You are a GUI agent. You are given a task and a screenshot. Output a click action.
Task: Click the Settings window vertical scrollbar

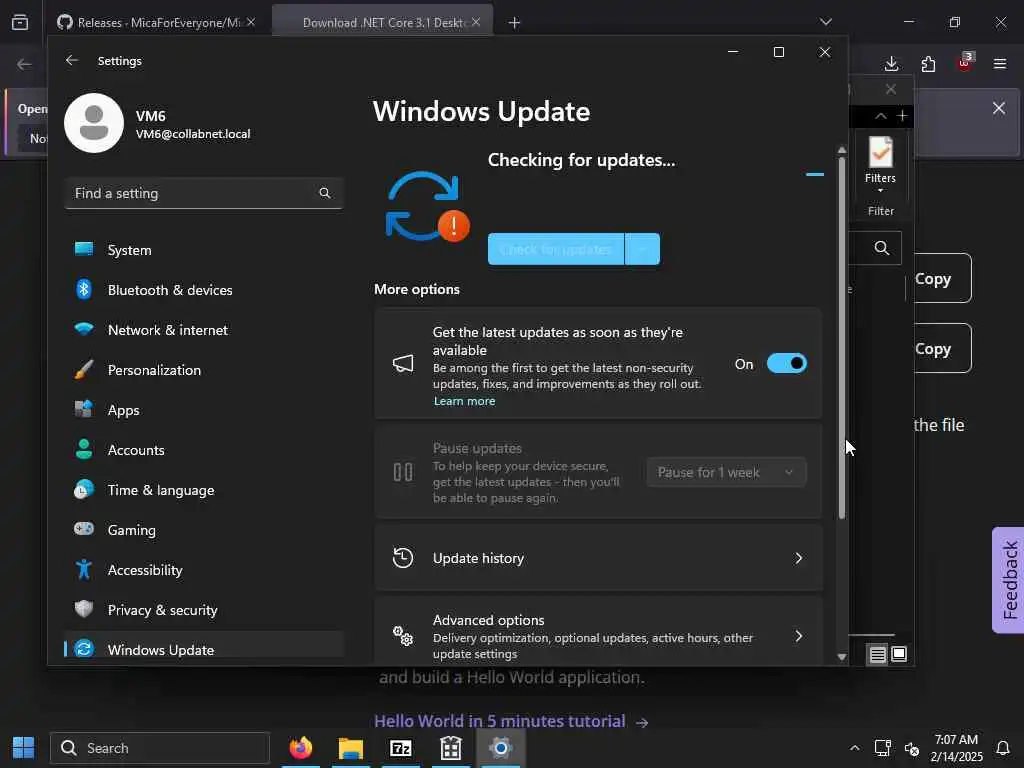click(842, 338)
